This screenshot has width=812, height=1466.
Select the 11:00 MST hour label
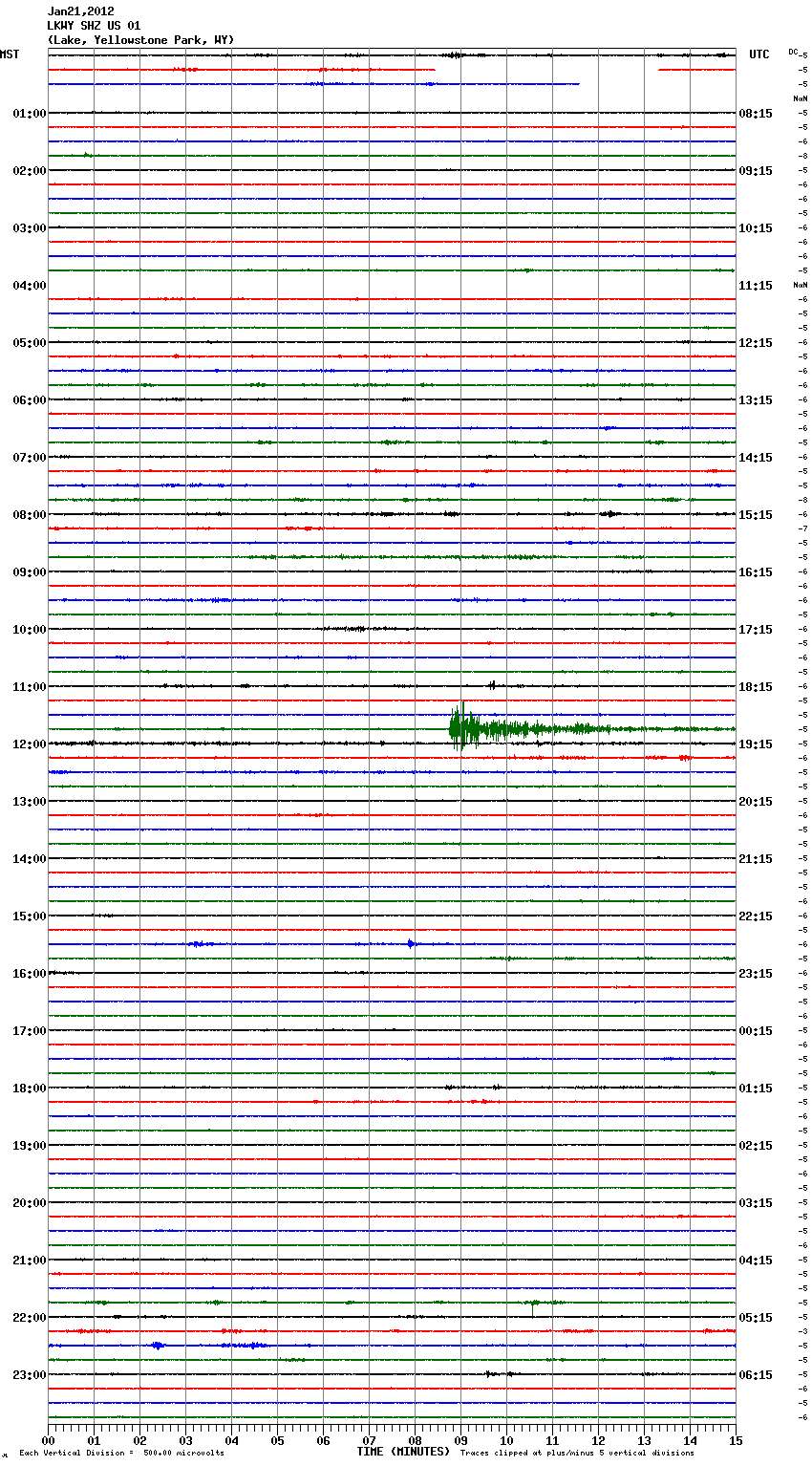tap(29, 687)
